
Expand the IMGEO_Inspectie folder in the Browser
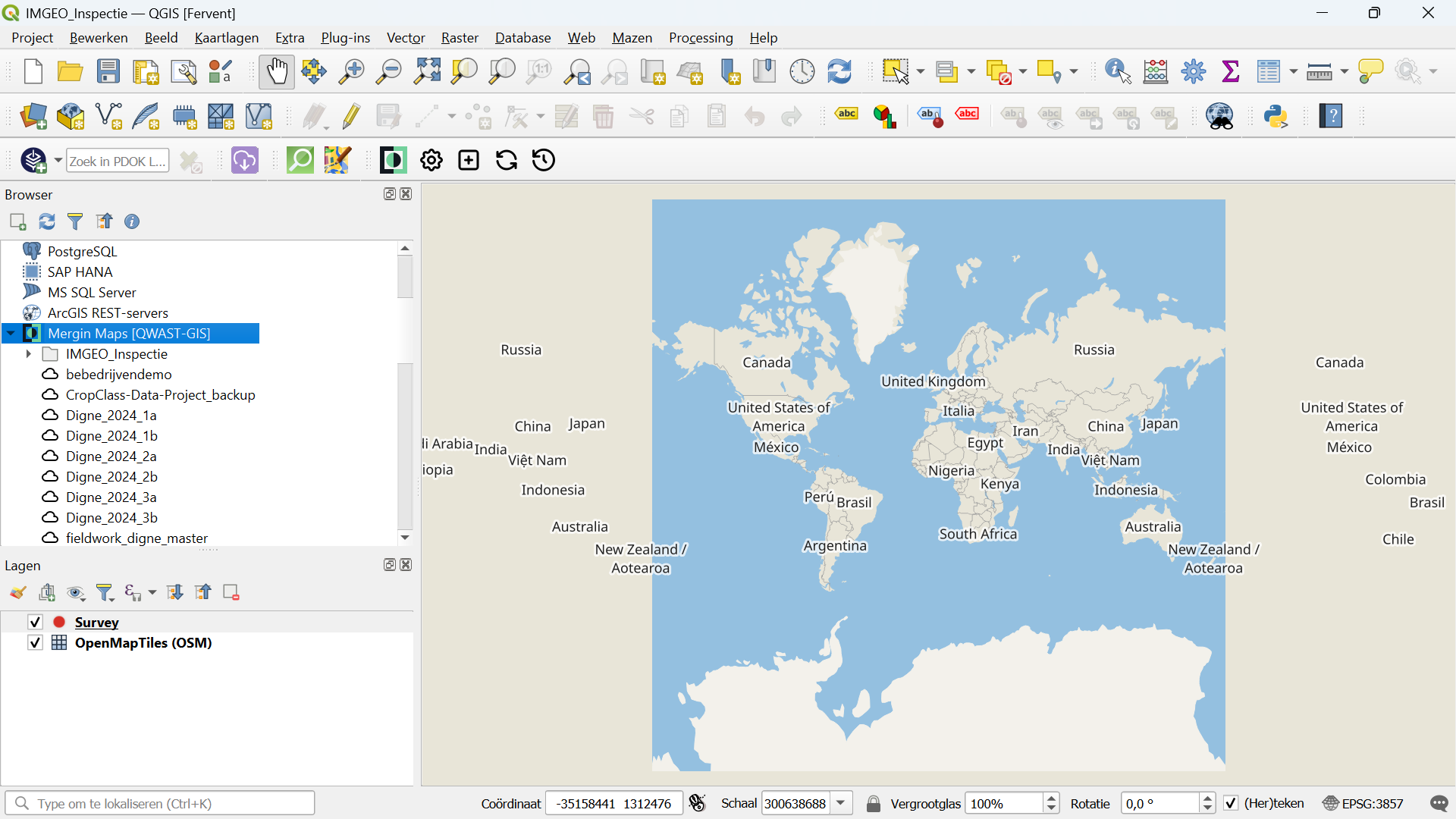[28, 354]
